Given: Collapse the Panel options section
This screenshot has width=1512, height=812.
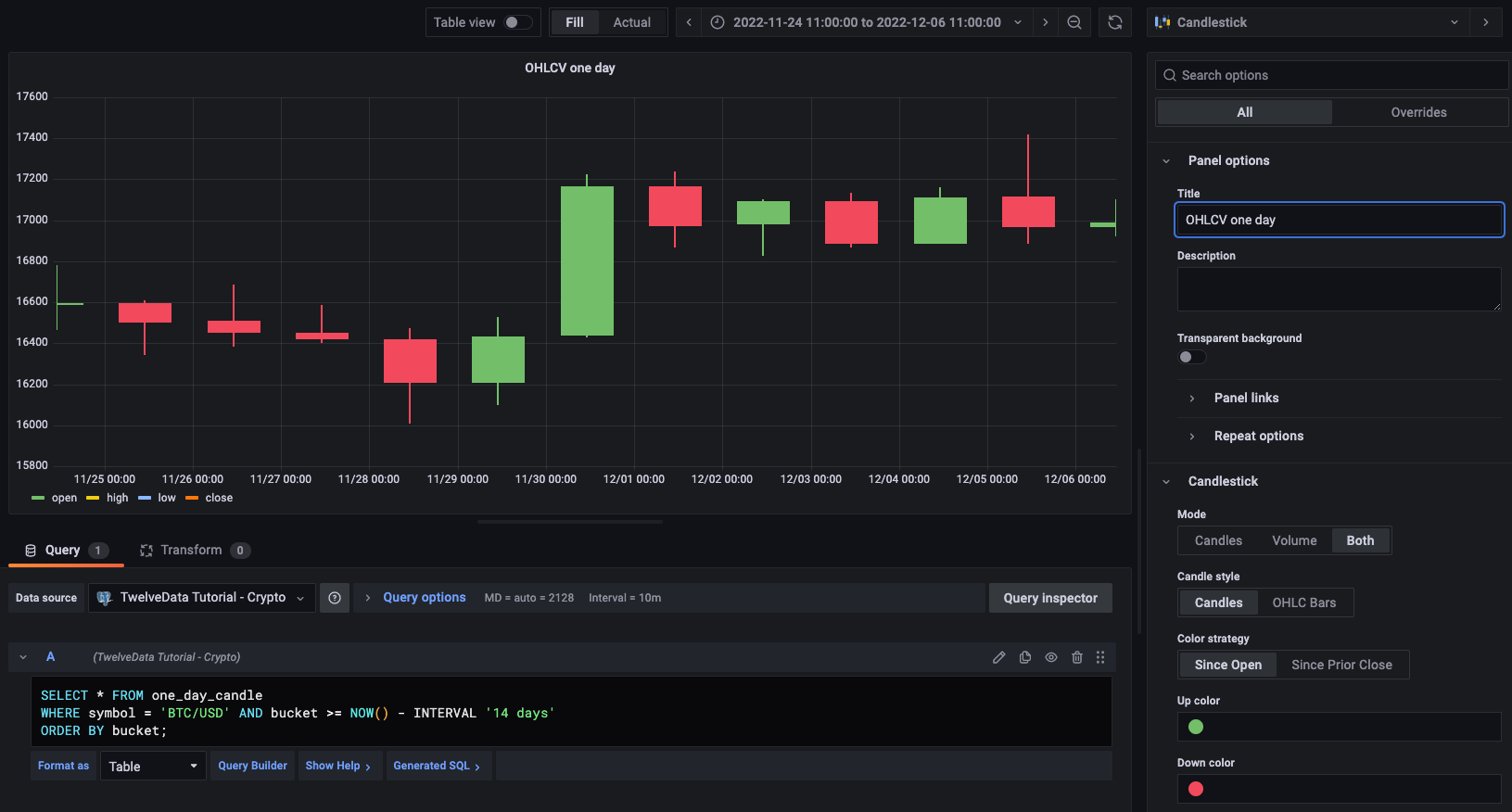Looking at the screenshot, I should [1166, 161].
